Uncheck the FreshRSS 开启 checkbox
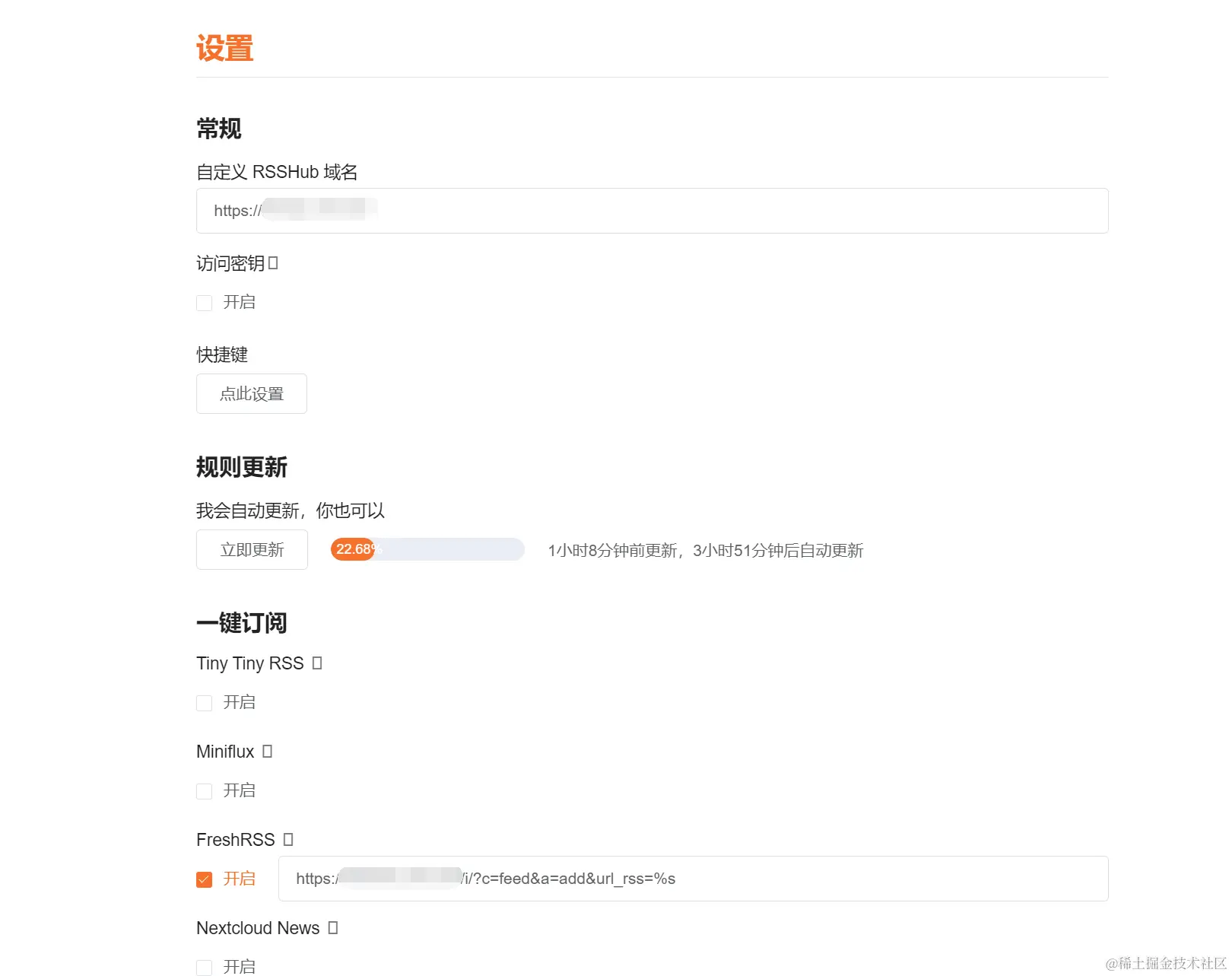Screen dimensions: 1232x976 (x=204, y=879)
